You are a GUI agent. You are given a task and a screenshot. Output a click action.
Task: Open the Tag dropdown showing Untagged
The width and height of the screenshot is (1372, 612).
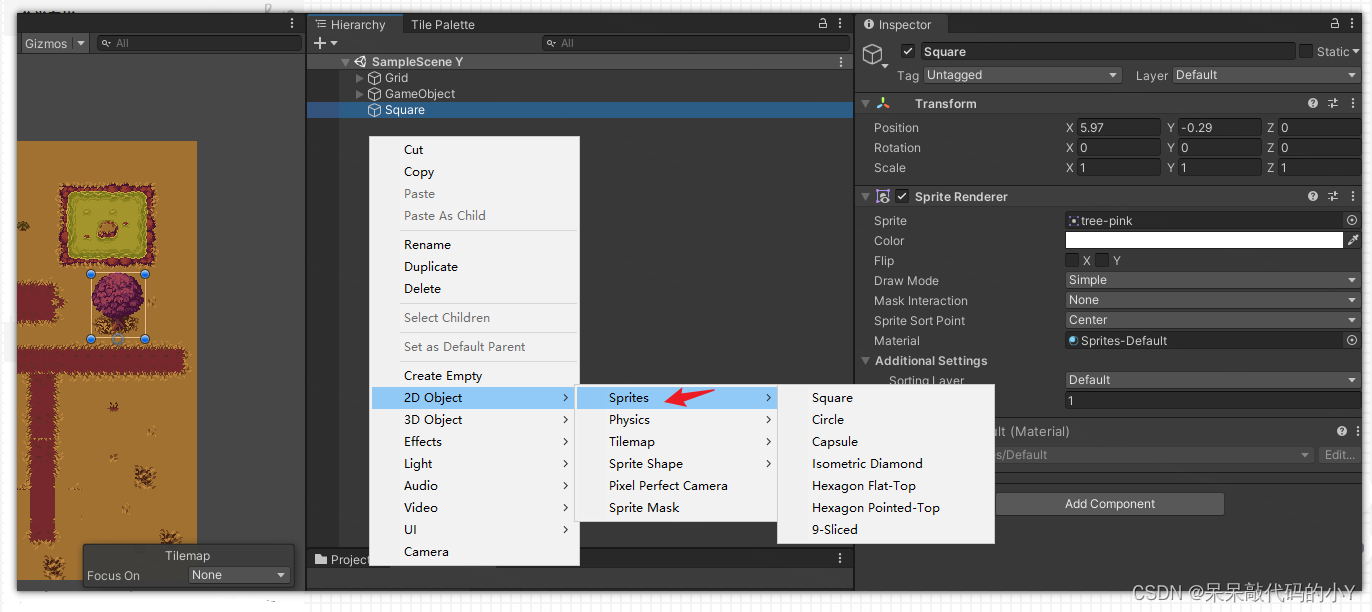click(1022, 75)
